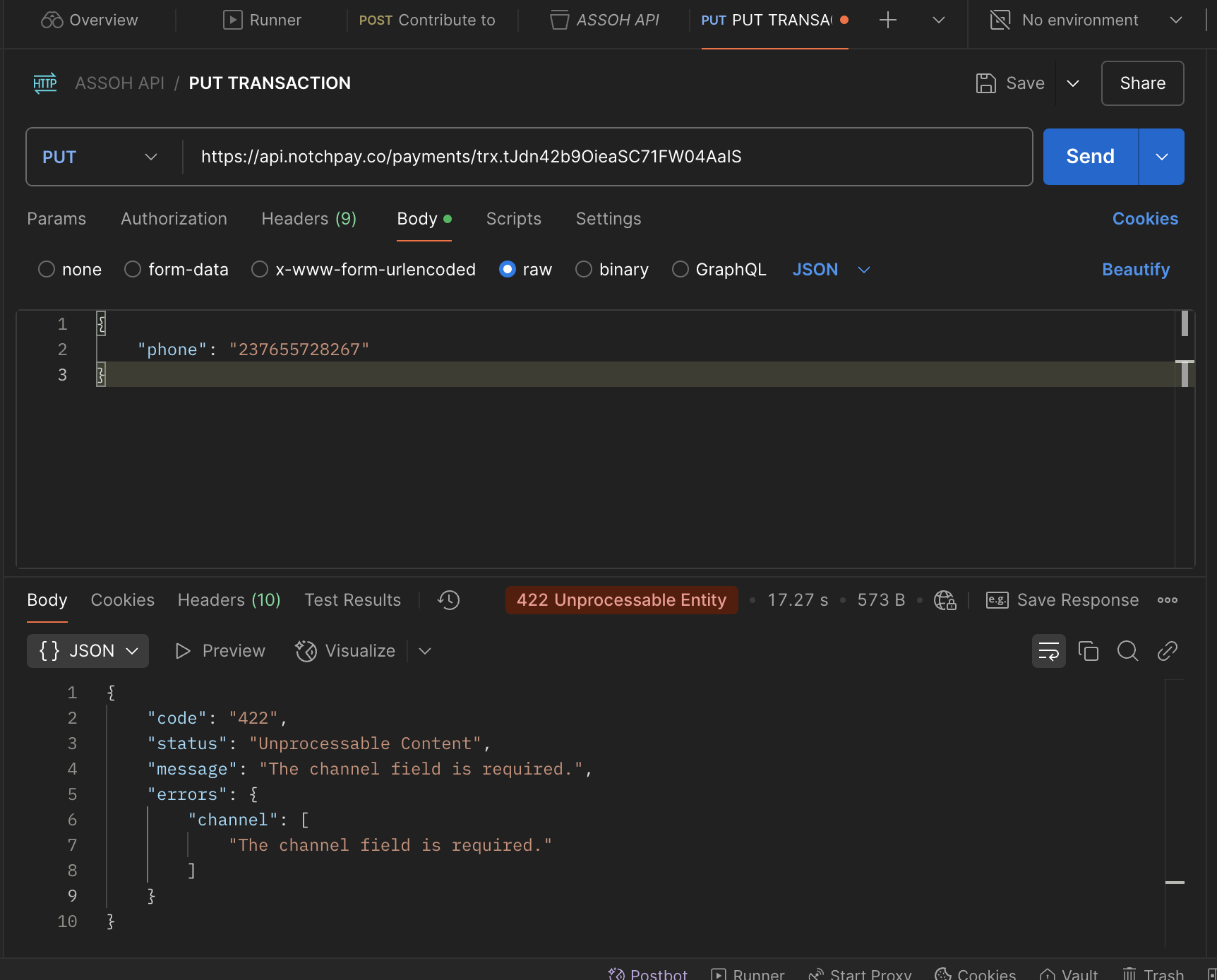Click the no environment icon
Viewport: 1217px width, 980px height.
tap(1000, 20)
